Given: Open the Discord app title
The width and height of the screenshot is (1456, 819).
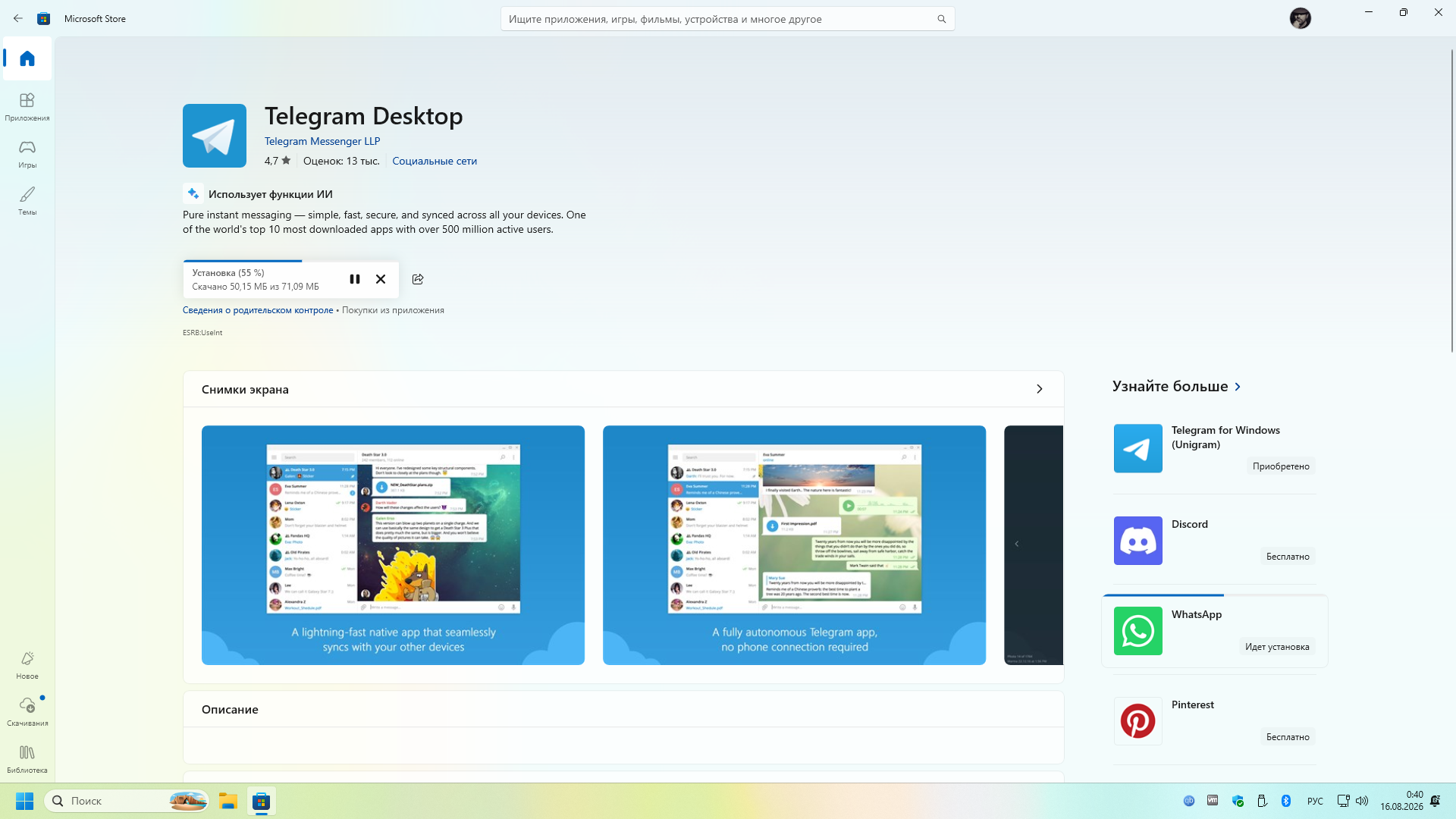Looking at the screenshot, I should click(1189, 524).
